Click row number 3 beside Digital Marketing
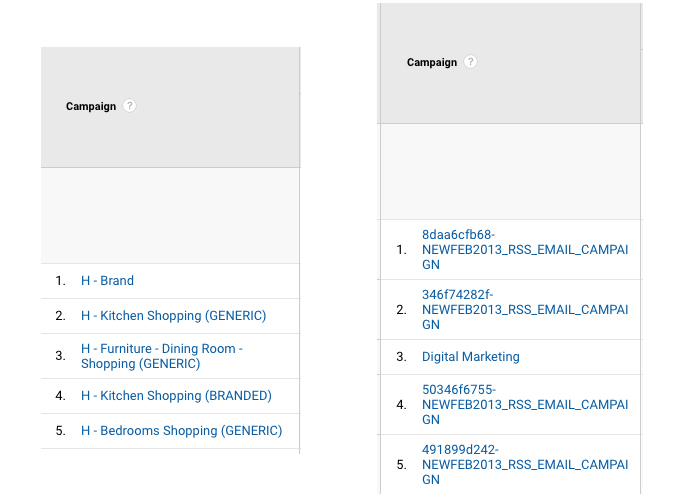Viewport: 700px width, 500px height. pos(401,357)
